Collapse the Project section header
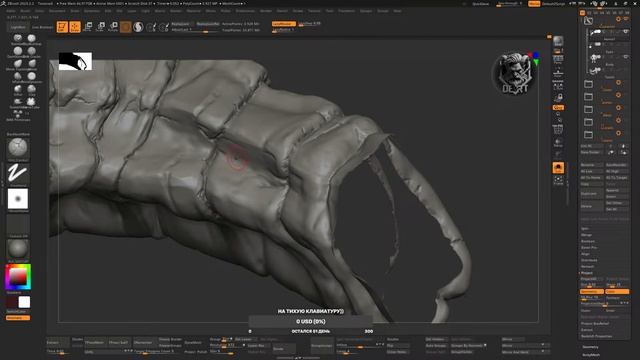This screenshot has width=640, height=360. point(587,273)
